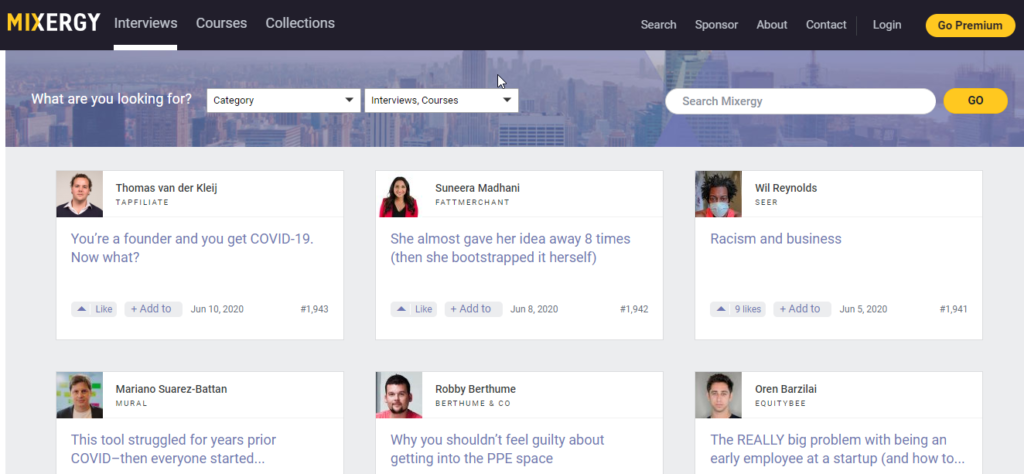Image resolution: width=1024 pixels, height=474 pixels.
Task: Open "You're a founder and you get COVID-19" interview
Action: [x=192, y=248]
